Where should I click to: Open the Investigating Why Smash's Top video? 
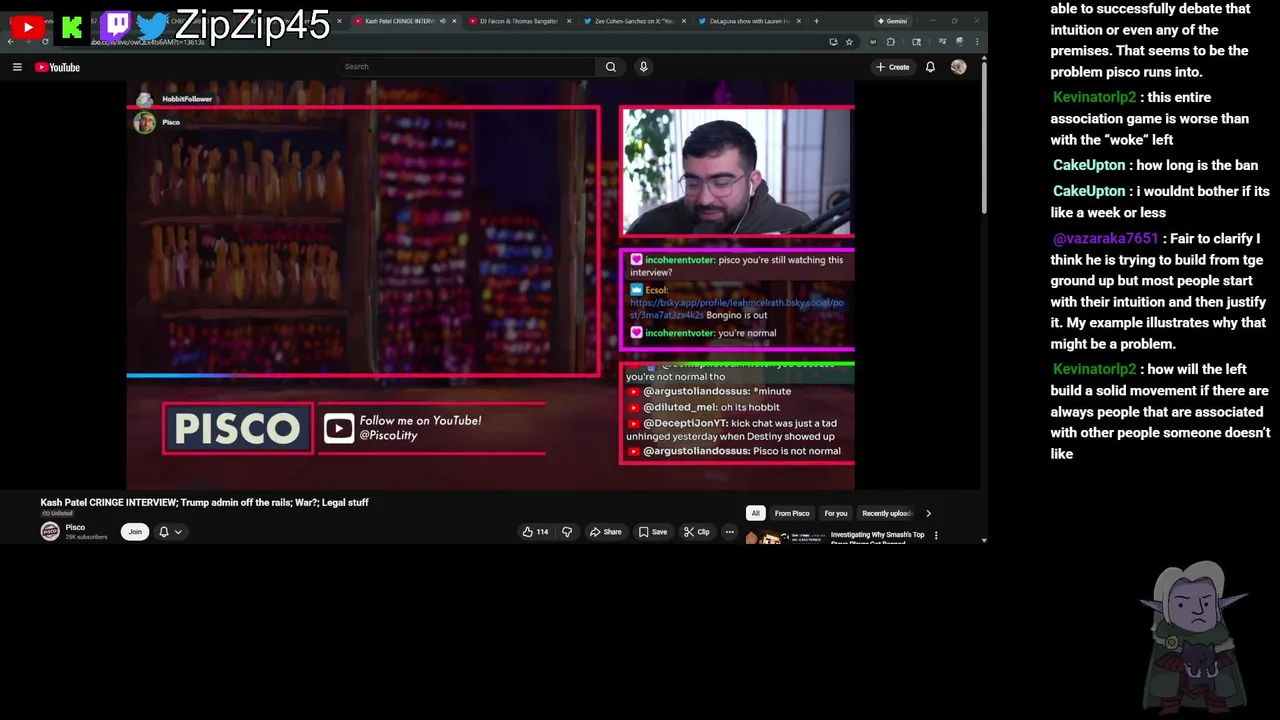pyautogui.click(x=878, y=537)
